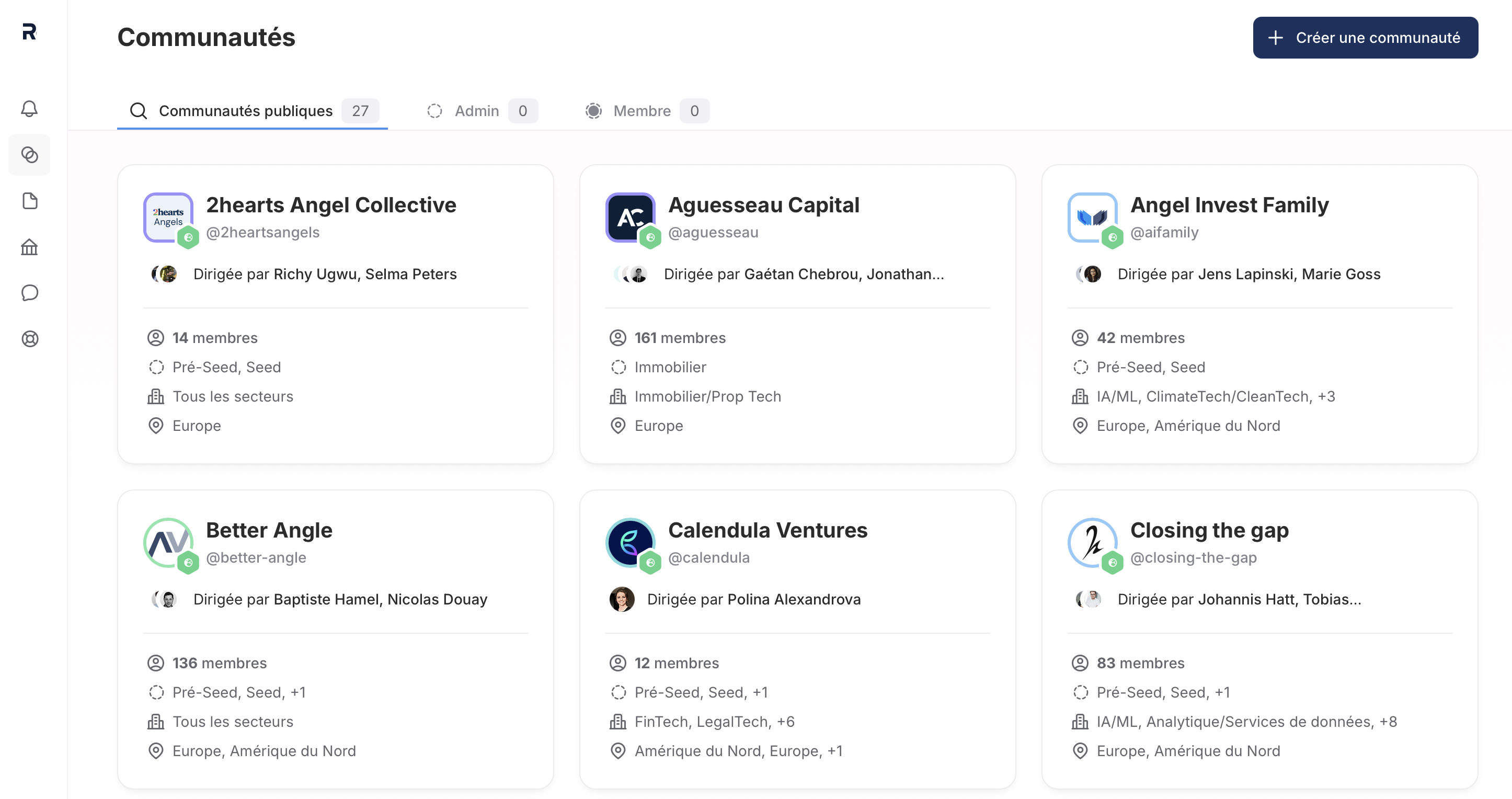Click the location pin beside Amérique du Nord, Europe, +1
The image size is (1512, 799).
(618, 751)
